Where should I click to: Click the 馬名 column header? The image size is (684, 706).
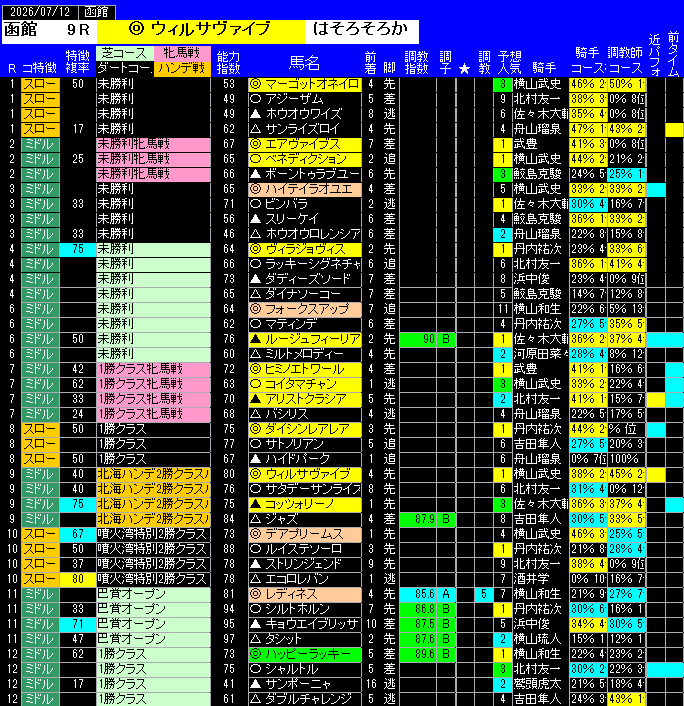(304, 63)
